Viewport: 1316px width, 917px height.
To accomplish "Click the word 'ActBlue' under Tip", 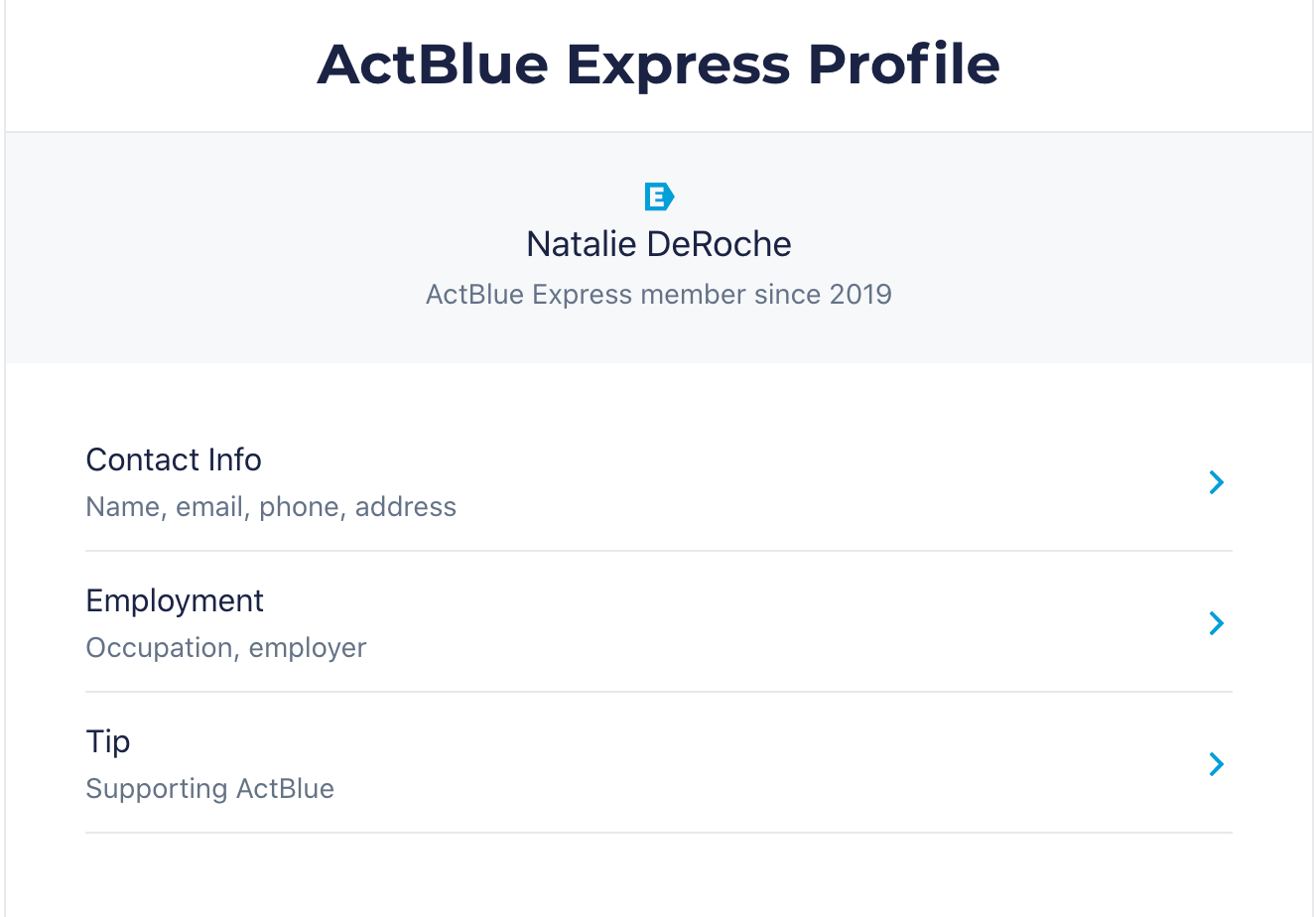I will pyautogui.click(x=286, y=789).
